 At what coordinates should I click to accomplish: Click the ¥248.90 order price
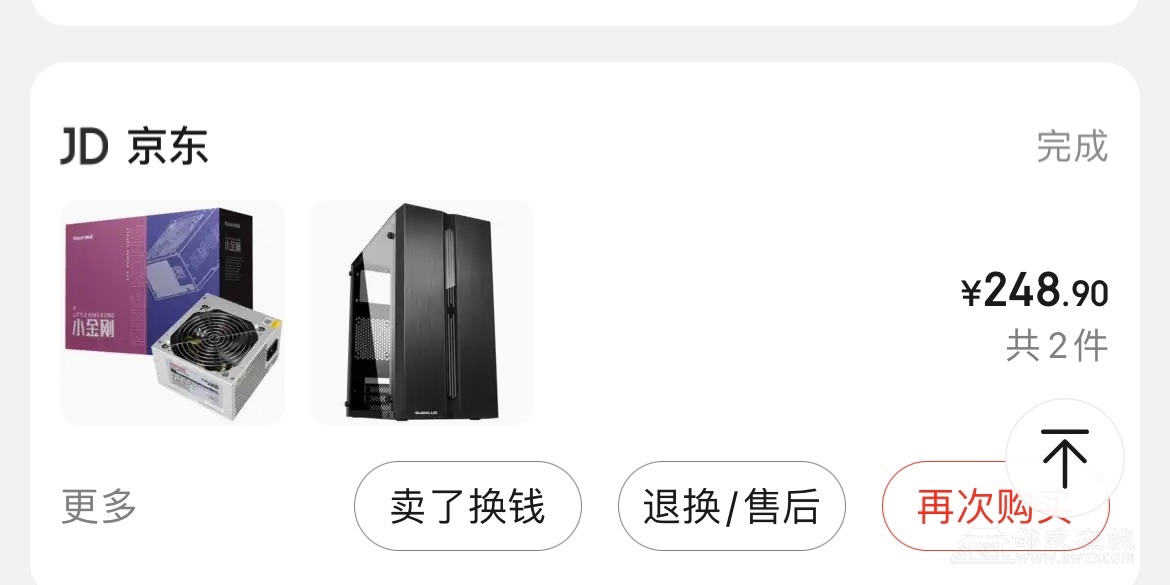pos(1034,290)
